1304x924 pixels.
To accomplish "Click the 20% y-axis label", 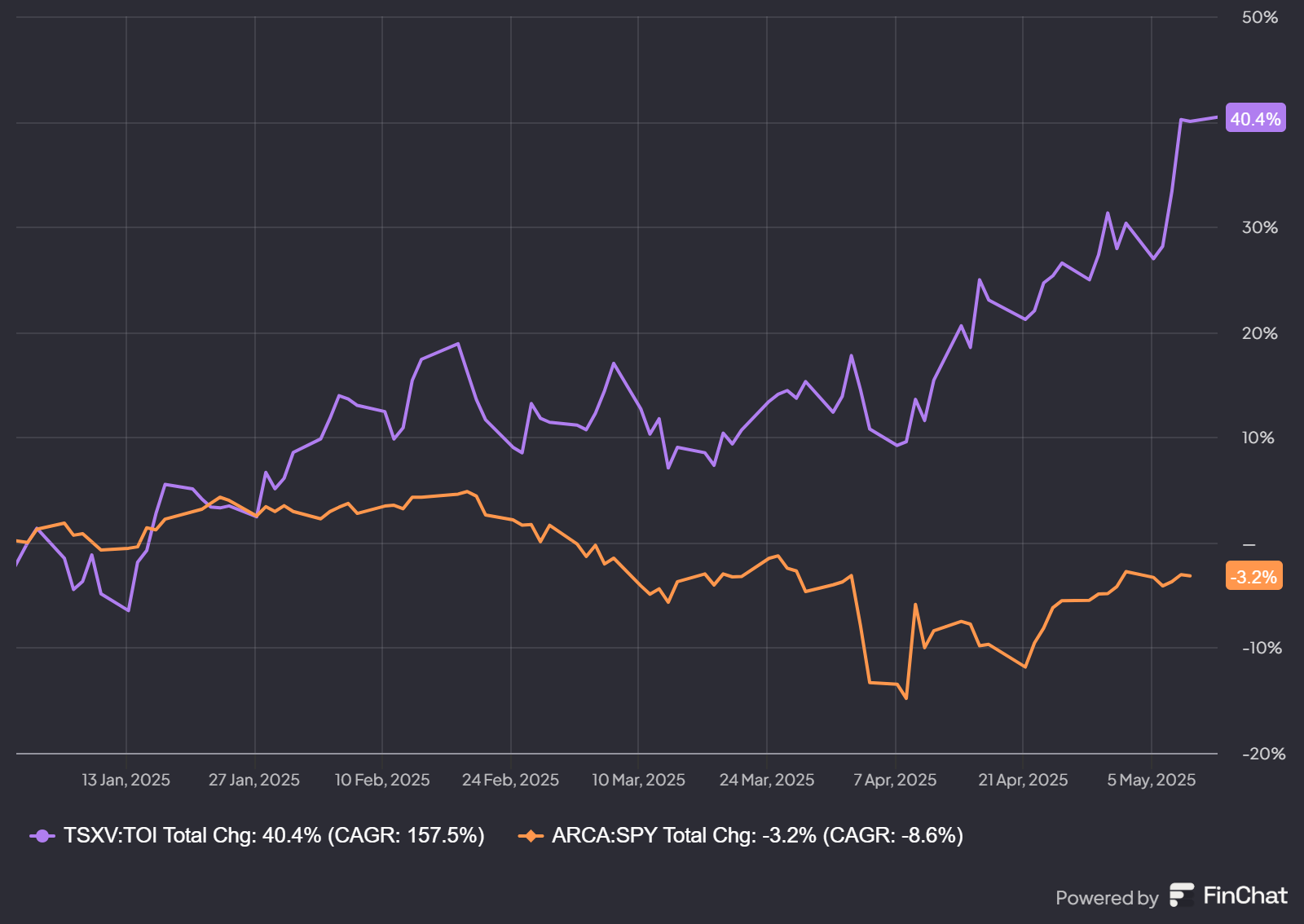I will [x=1259, y=333].
